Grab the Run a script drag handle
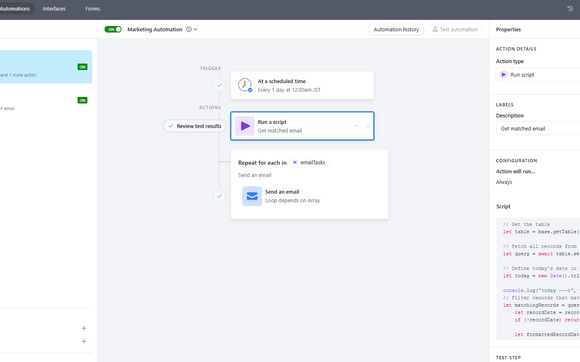The width and height of the screenshot is (580, 362). (368, 126)
